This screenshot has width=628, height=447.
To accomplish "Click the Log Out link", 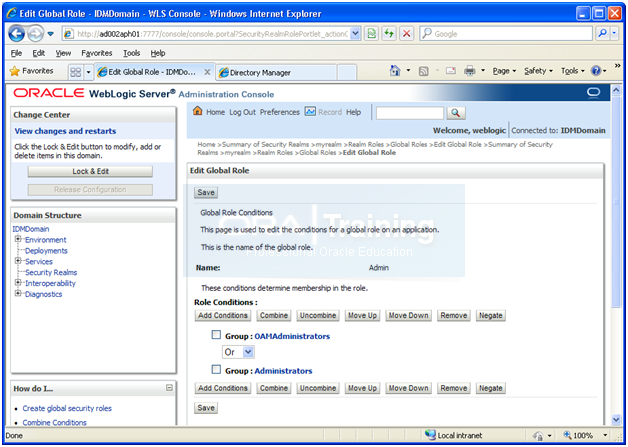I will tap(242, 112).
